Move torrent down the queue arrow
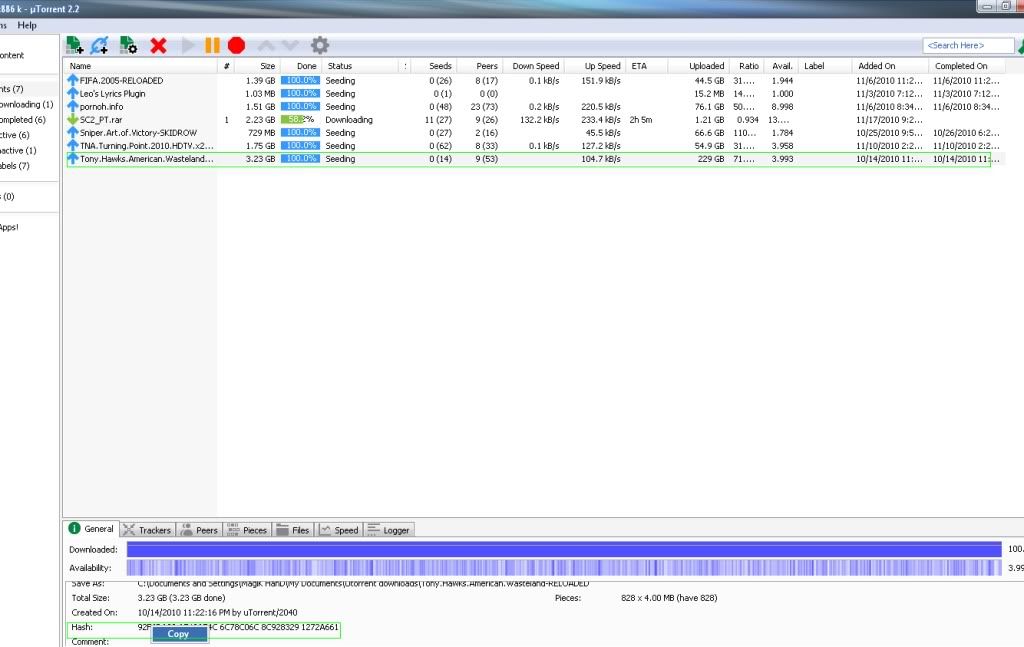 pyautogui.click(x=290, y=45)
